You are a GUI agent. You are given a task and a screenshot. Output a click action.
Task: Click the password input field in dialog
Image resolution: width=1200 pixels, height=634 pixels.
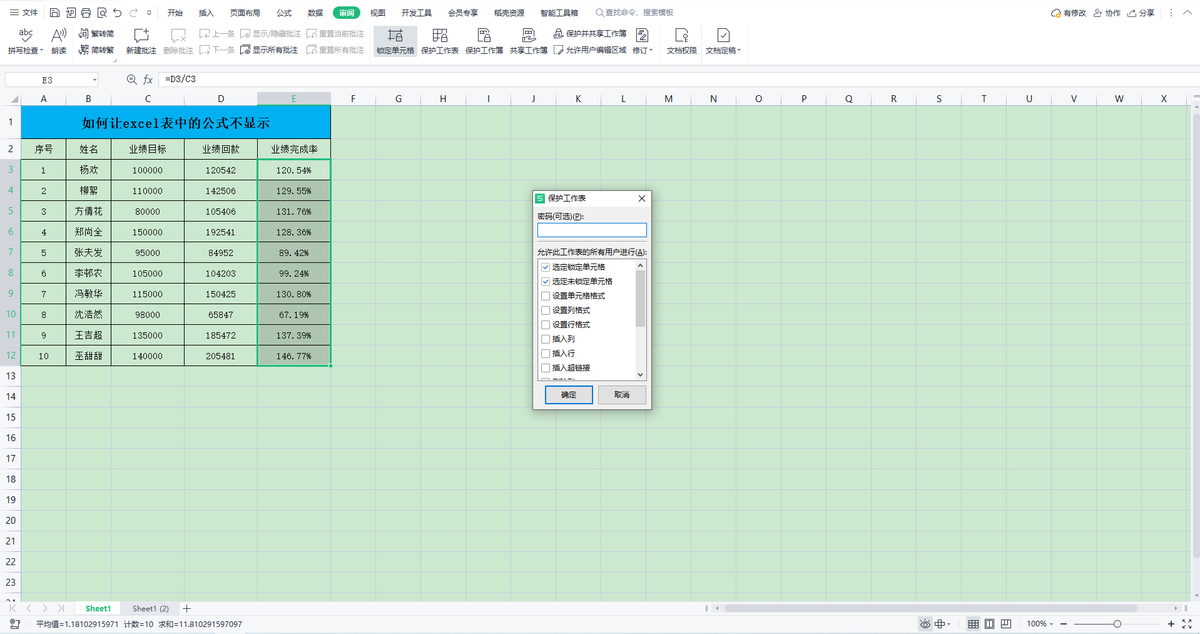(592, 230)
